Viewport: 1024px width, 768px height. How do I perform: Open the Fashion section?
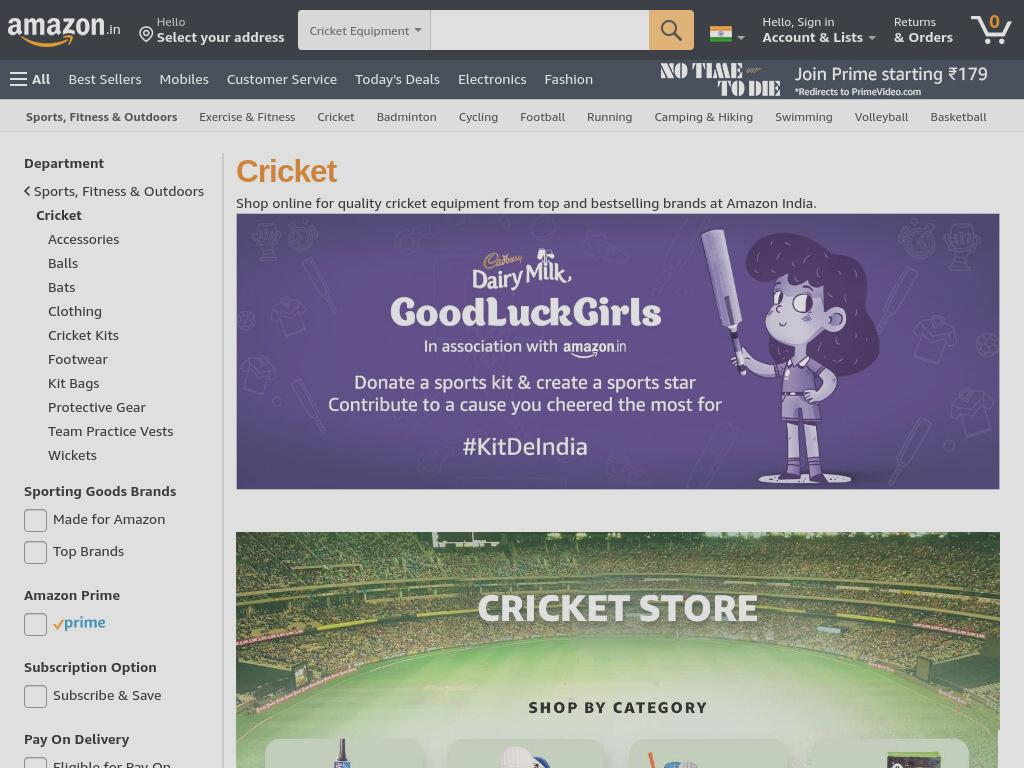[x=569, y=79]
